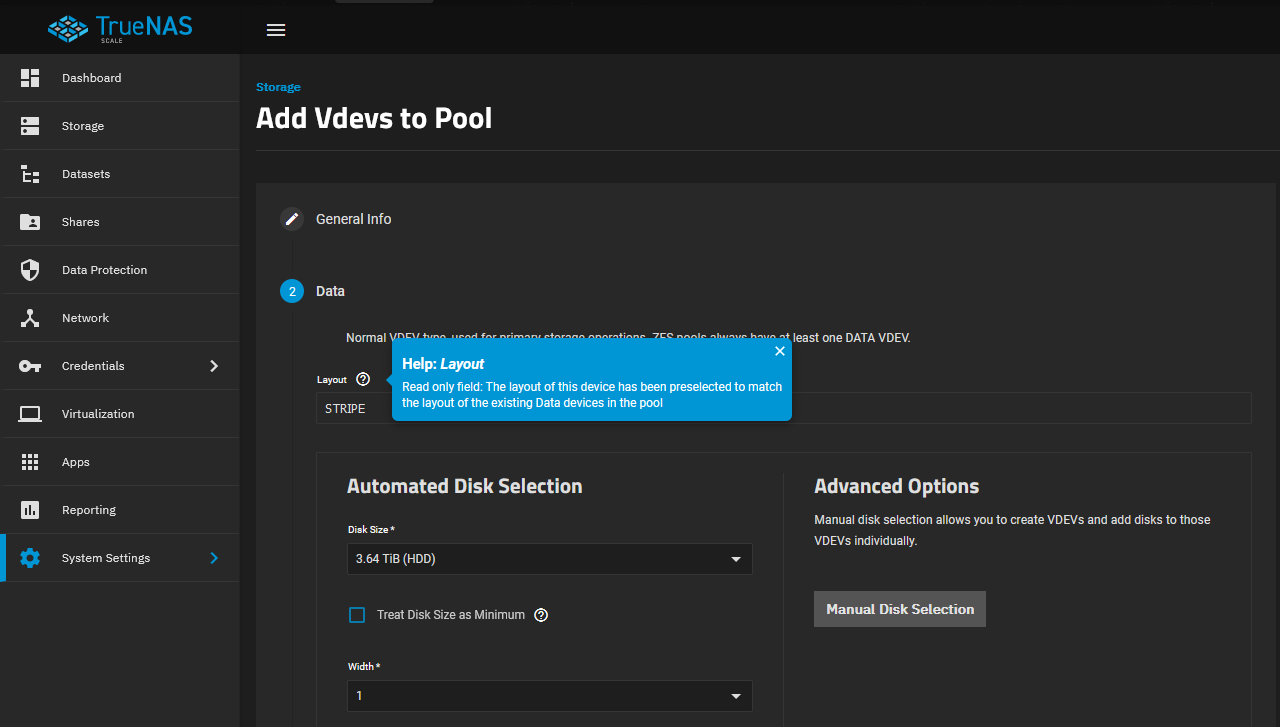Click the TrueNAS SCALE logo

(120, 28)
